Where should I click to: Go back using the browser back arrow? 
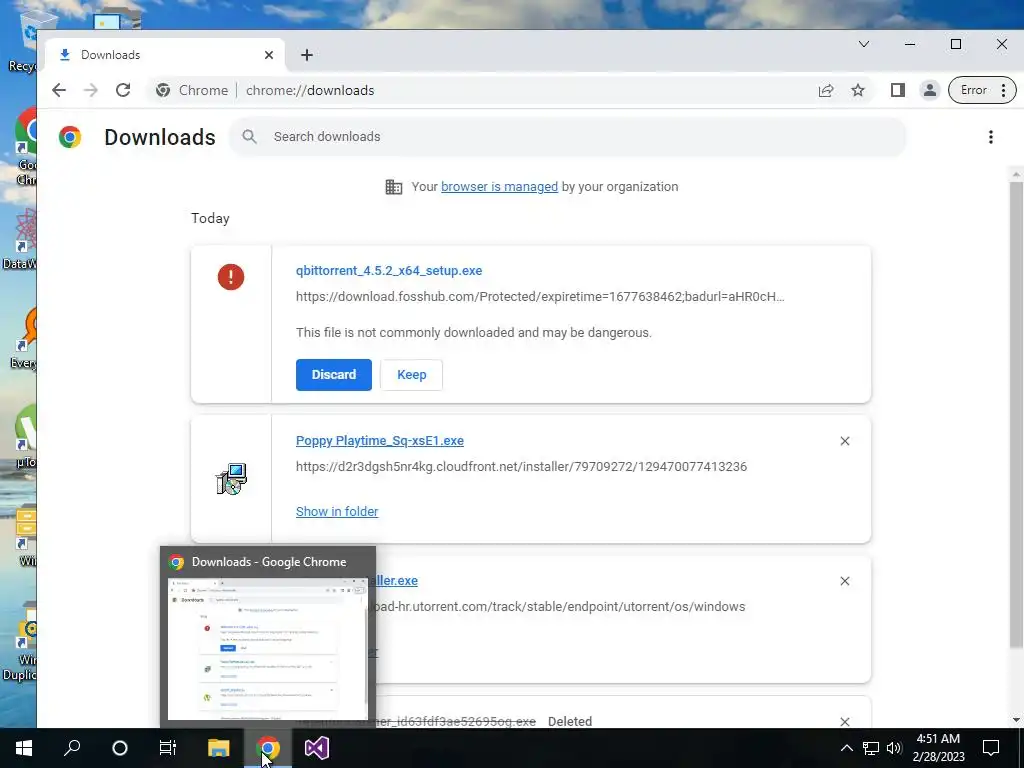click(59, 90)
